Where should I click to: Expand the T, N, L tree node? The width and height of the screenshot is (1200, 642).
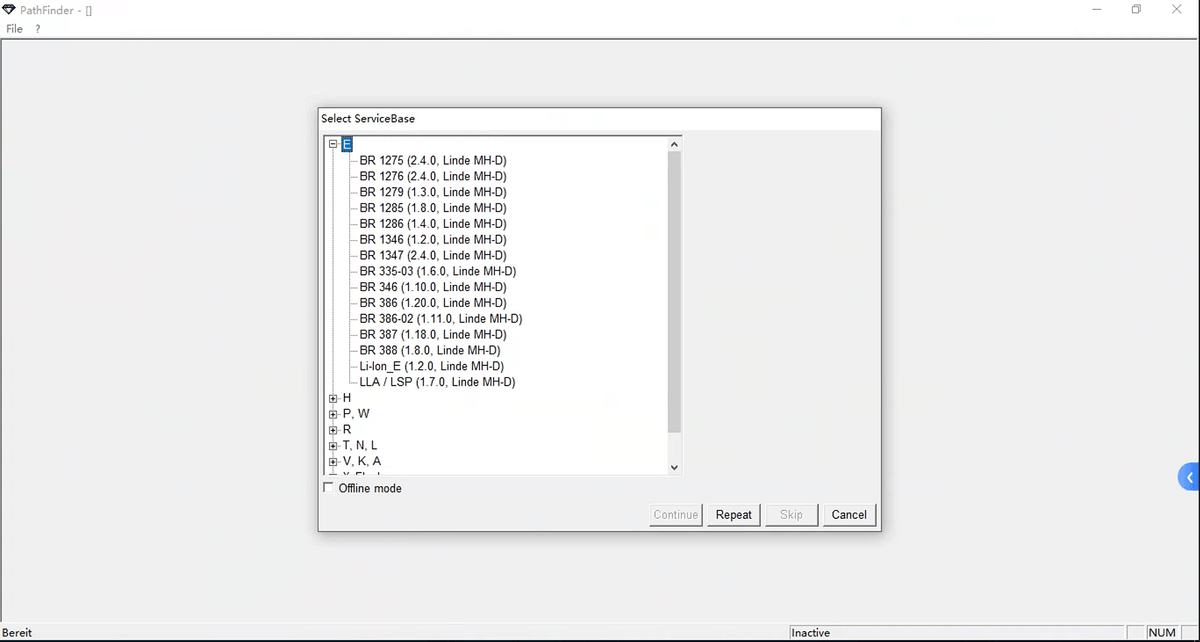pos(333,446)
